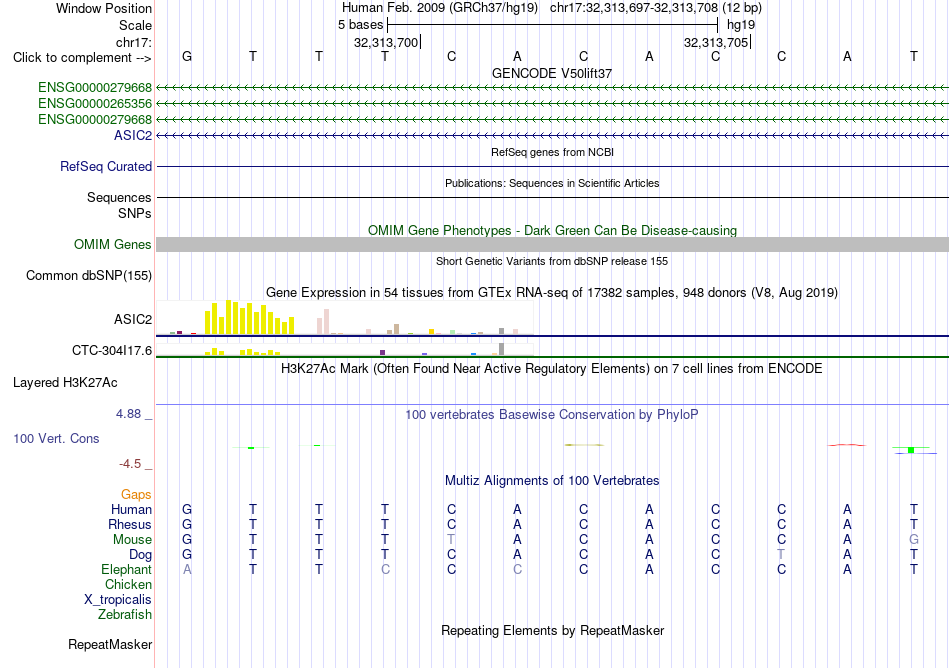Open the Layered H3K27Ac track label

pos(65,383)
